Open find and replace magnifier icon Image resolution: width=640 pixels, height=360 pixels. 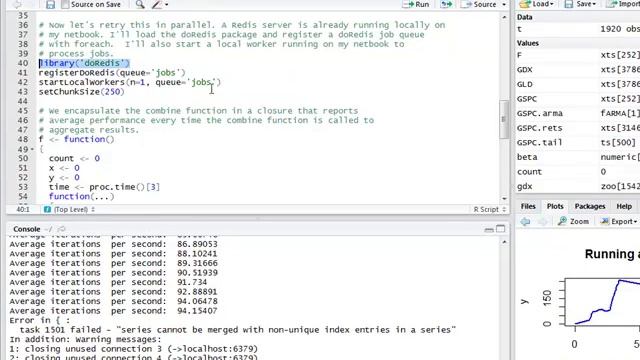140,4
